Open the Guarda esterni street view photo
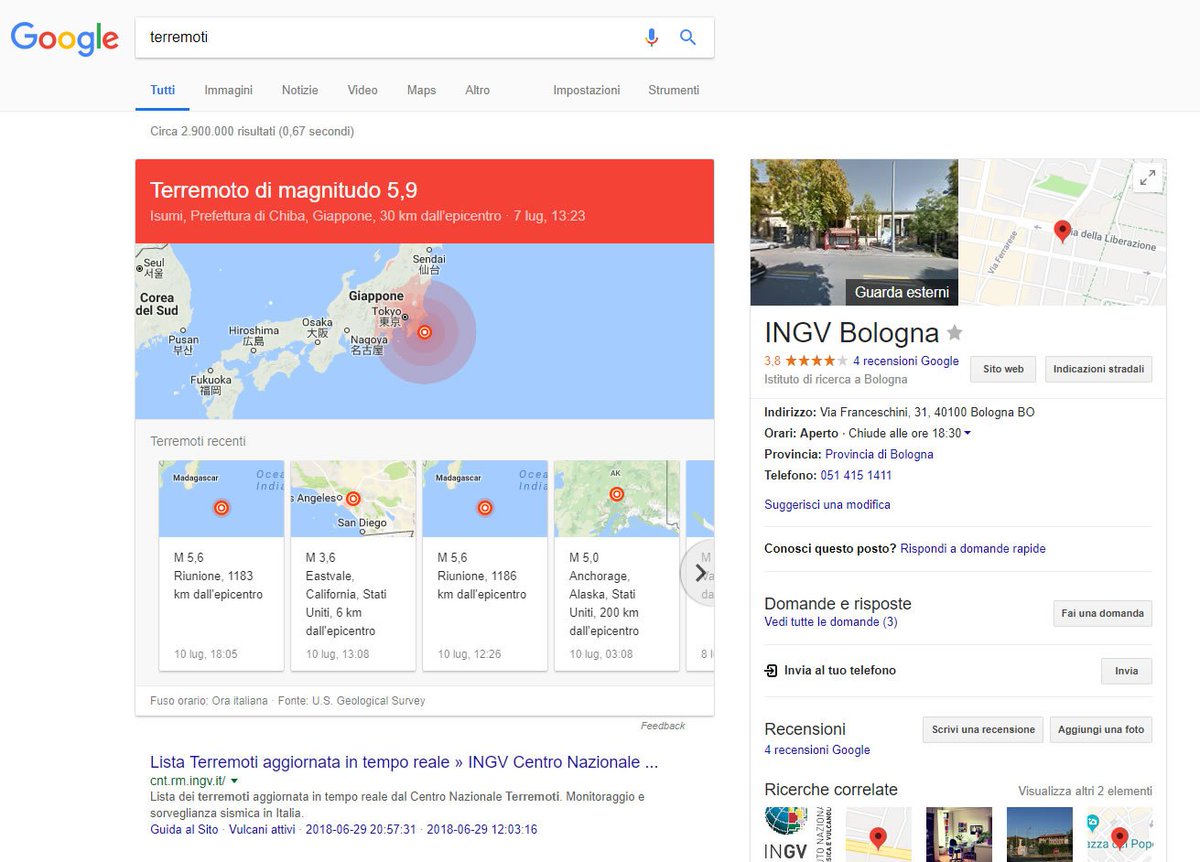Viewport: 1200px width, 862px height. (854, 232)
